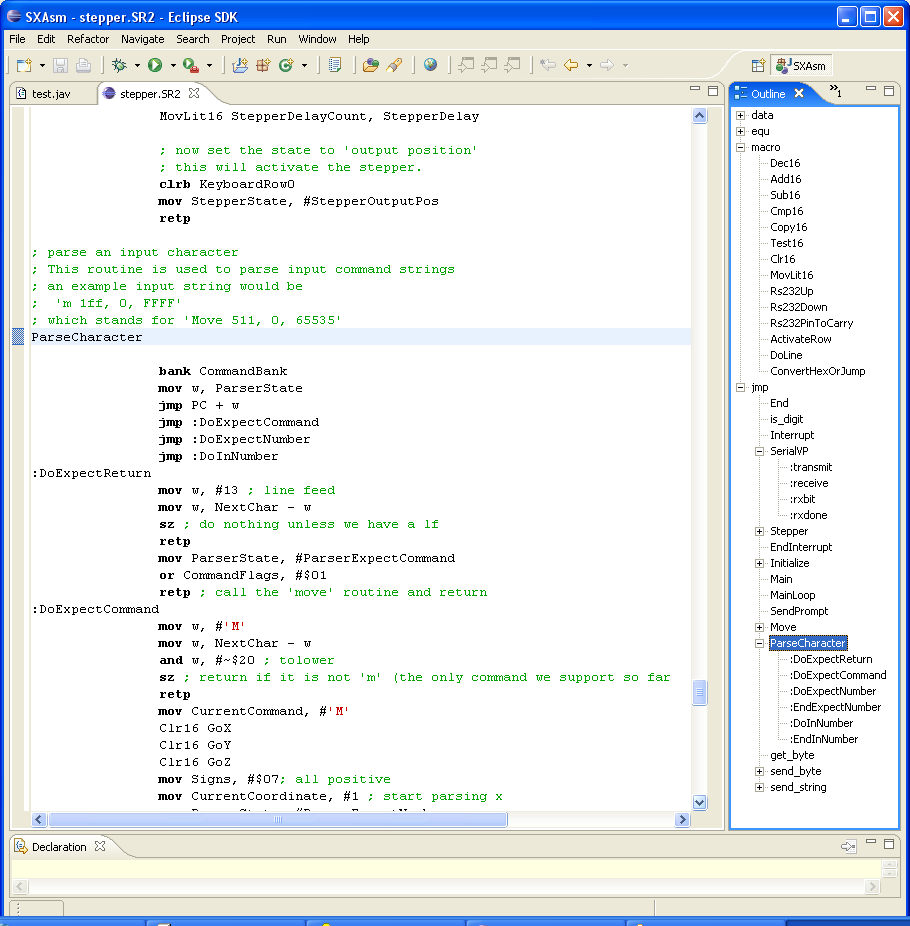Viewport: 910px width, 926px height.
Task: Click the globe web browser icon
Action: click(430, 65)
